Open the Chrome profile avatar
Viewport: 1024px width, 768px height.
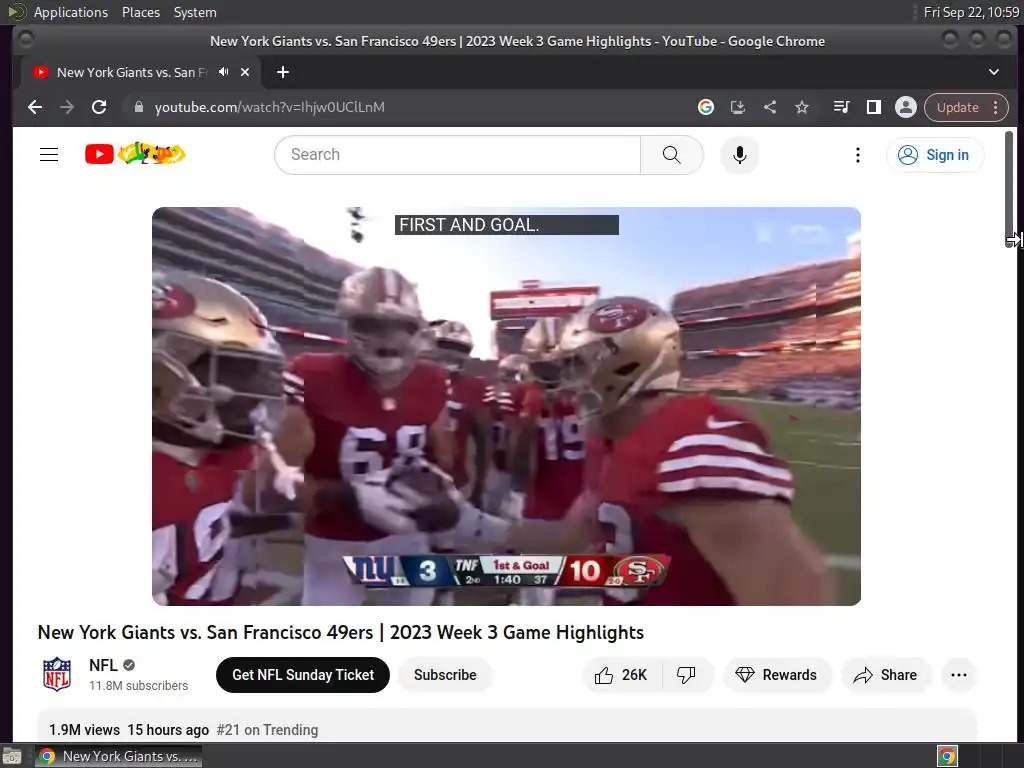tap(906, 107)
